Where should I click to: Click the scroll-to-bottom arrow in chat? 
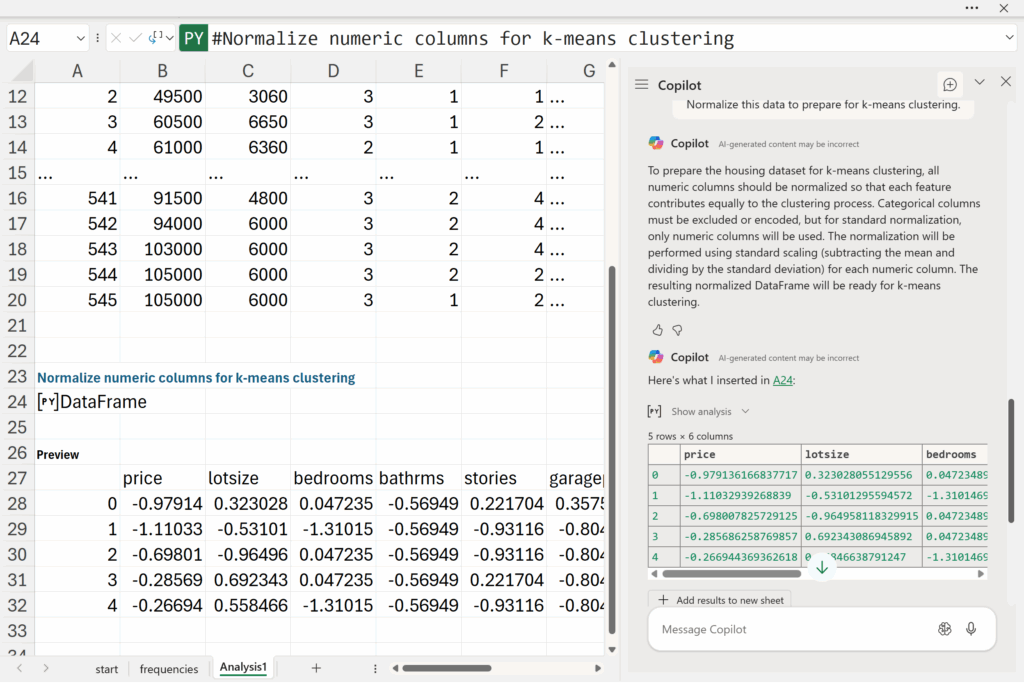point(822,567)
